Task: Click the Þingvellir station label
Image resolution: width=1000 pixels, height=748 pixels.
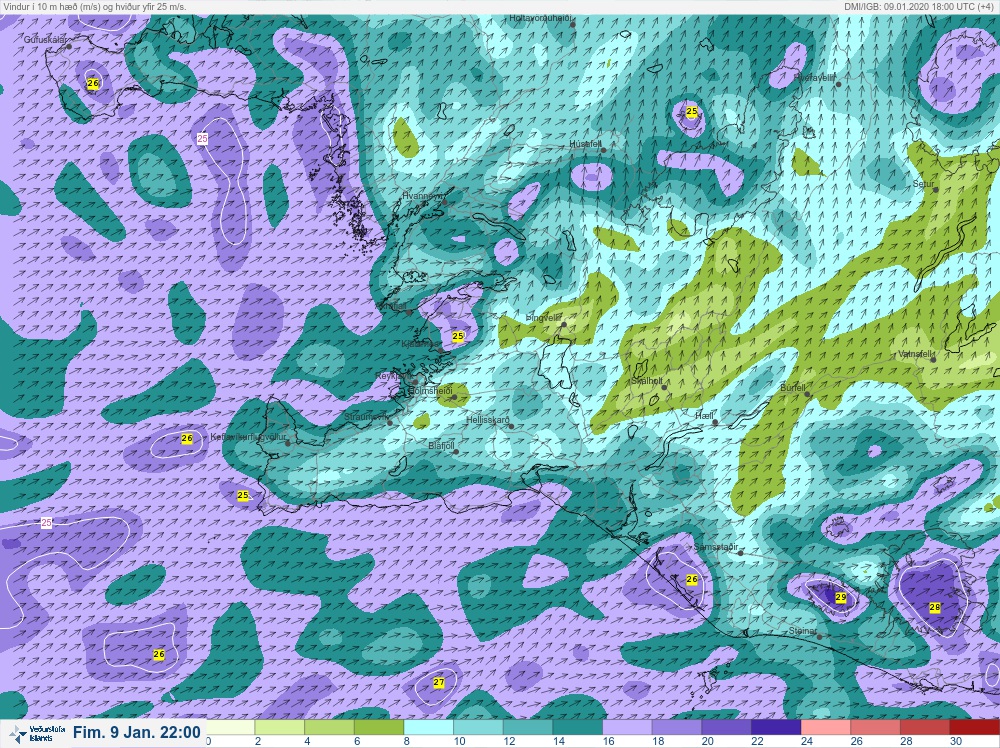Action: click(543, 318)
